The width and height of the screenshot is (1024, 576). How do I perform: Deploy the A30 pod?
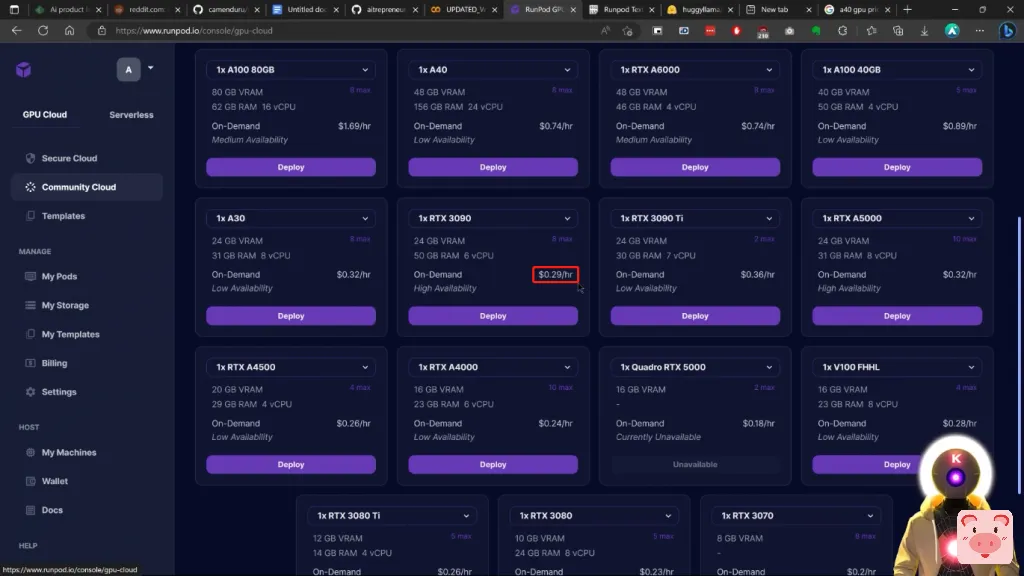tap(291, 316)
